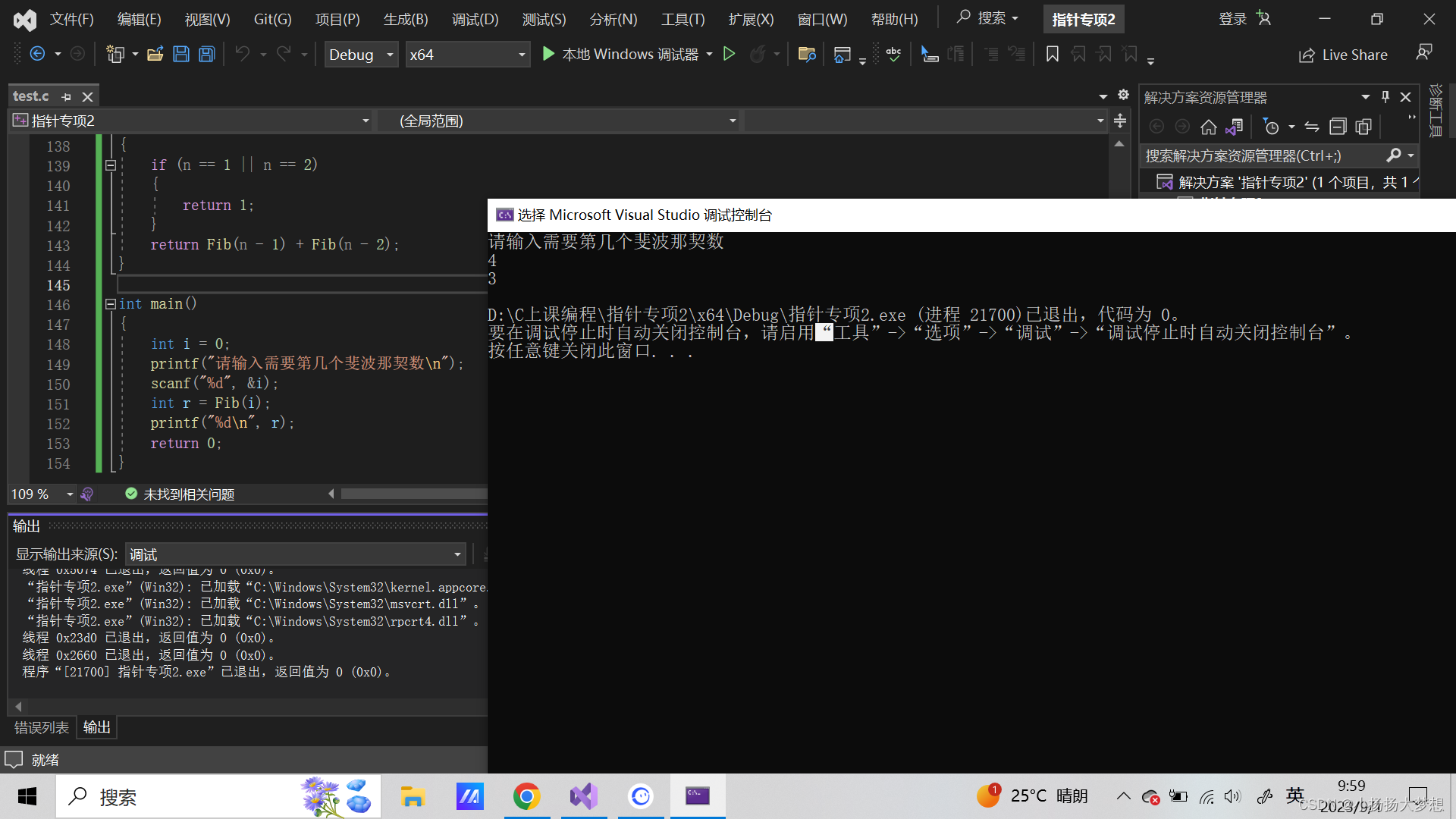Click the spell checker abc icon
This screenshot has width=1456, height=819.
click(x=894, y=54)
